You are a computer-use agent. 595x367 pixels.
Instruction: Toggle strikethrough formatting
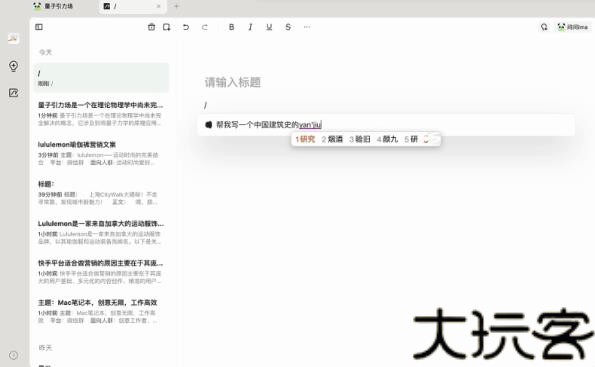pyautogui.click(x=288, y=27)
